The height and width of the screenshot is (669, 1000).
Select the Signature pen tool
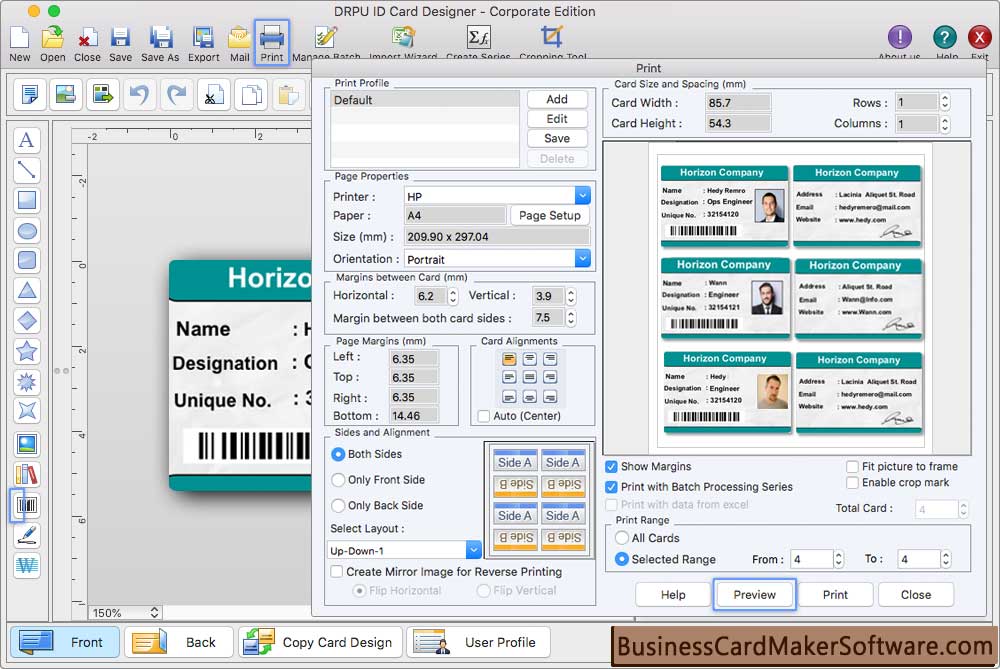click(27, 535)
